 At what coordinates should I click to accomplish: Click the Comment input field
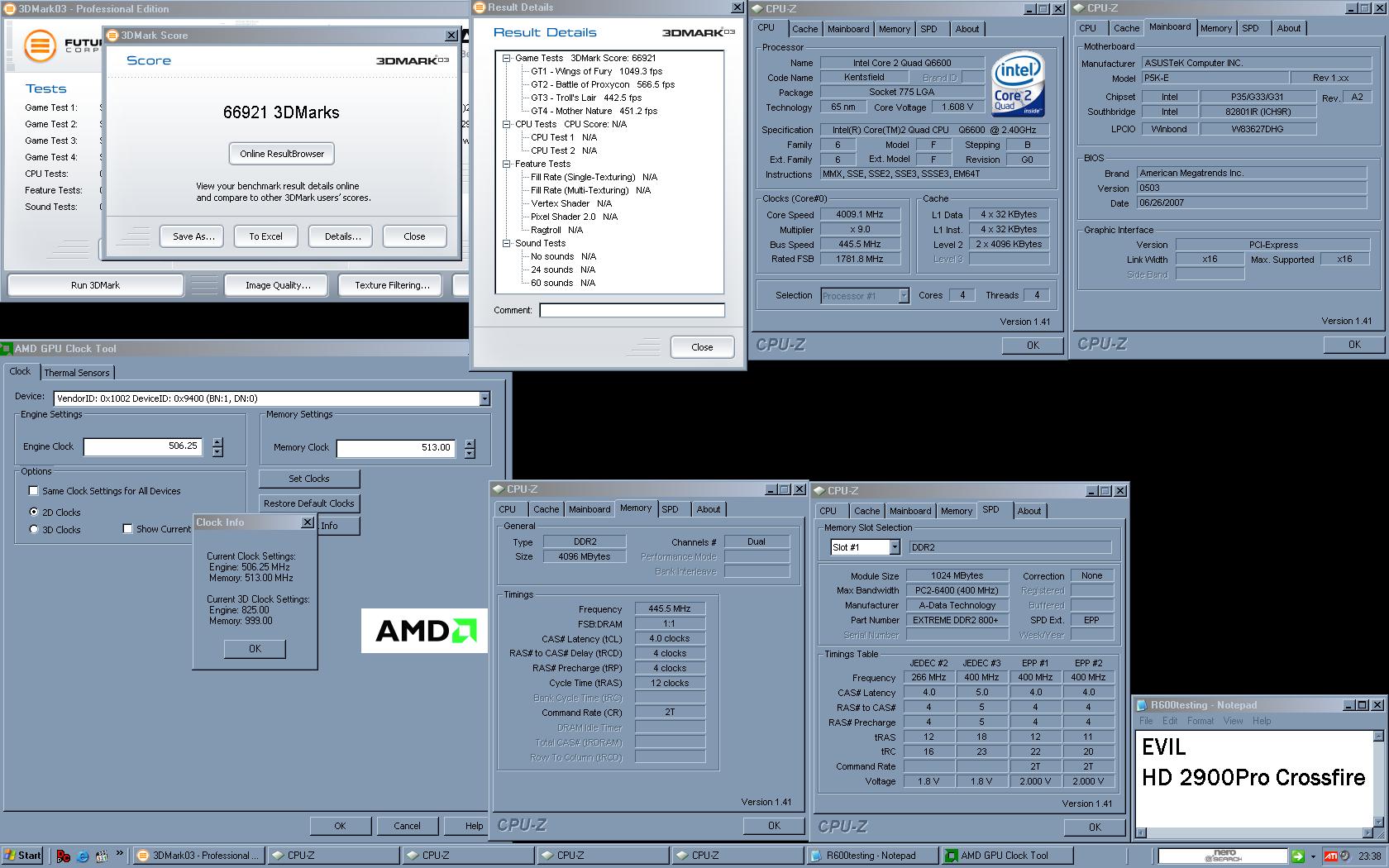[x=632, y=310]
